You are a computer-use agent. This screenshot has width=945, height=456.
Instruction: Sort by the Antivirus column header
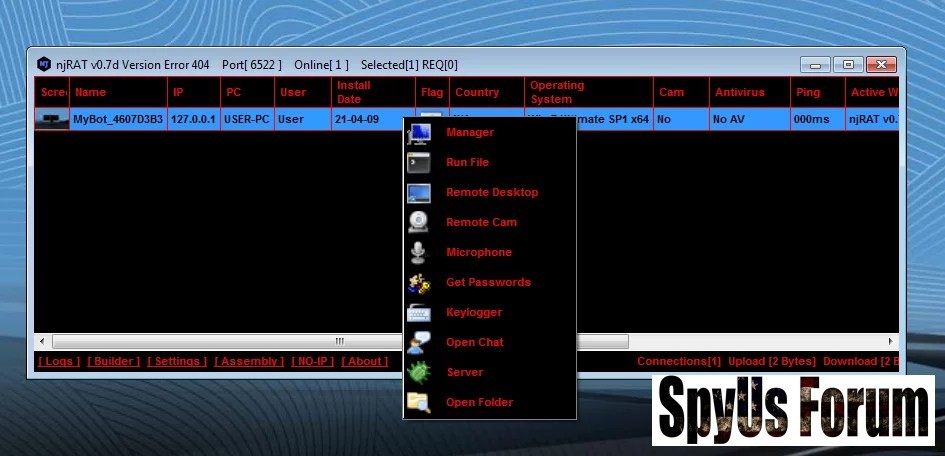coord(739,92)
